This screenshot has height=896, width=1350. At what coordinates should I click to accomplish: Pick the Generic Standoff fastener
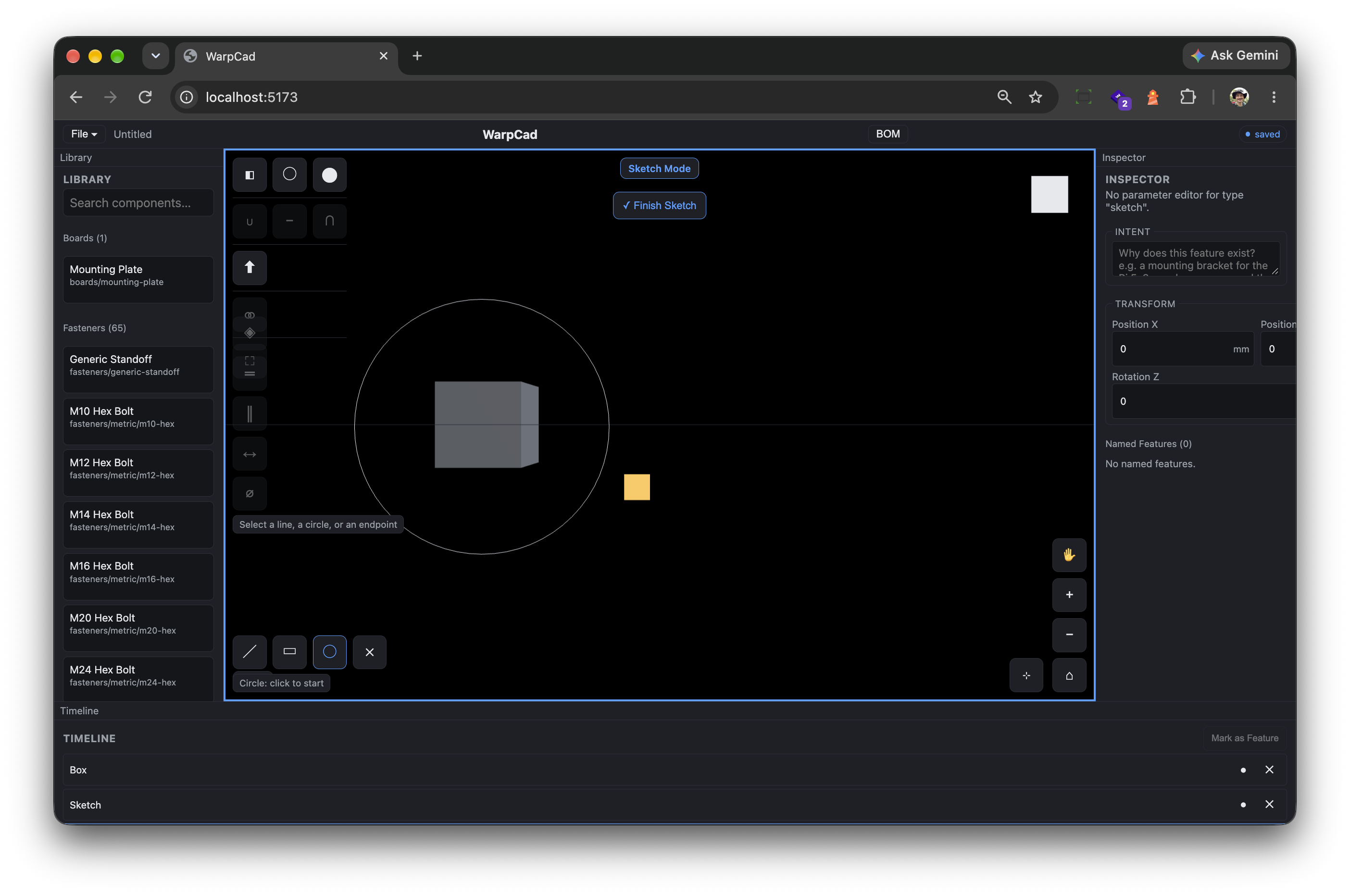point(138,369)
